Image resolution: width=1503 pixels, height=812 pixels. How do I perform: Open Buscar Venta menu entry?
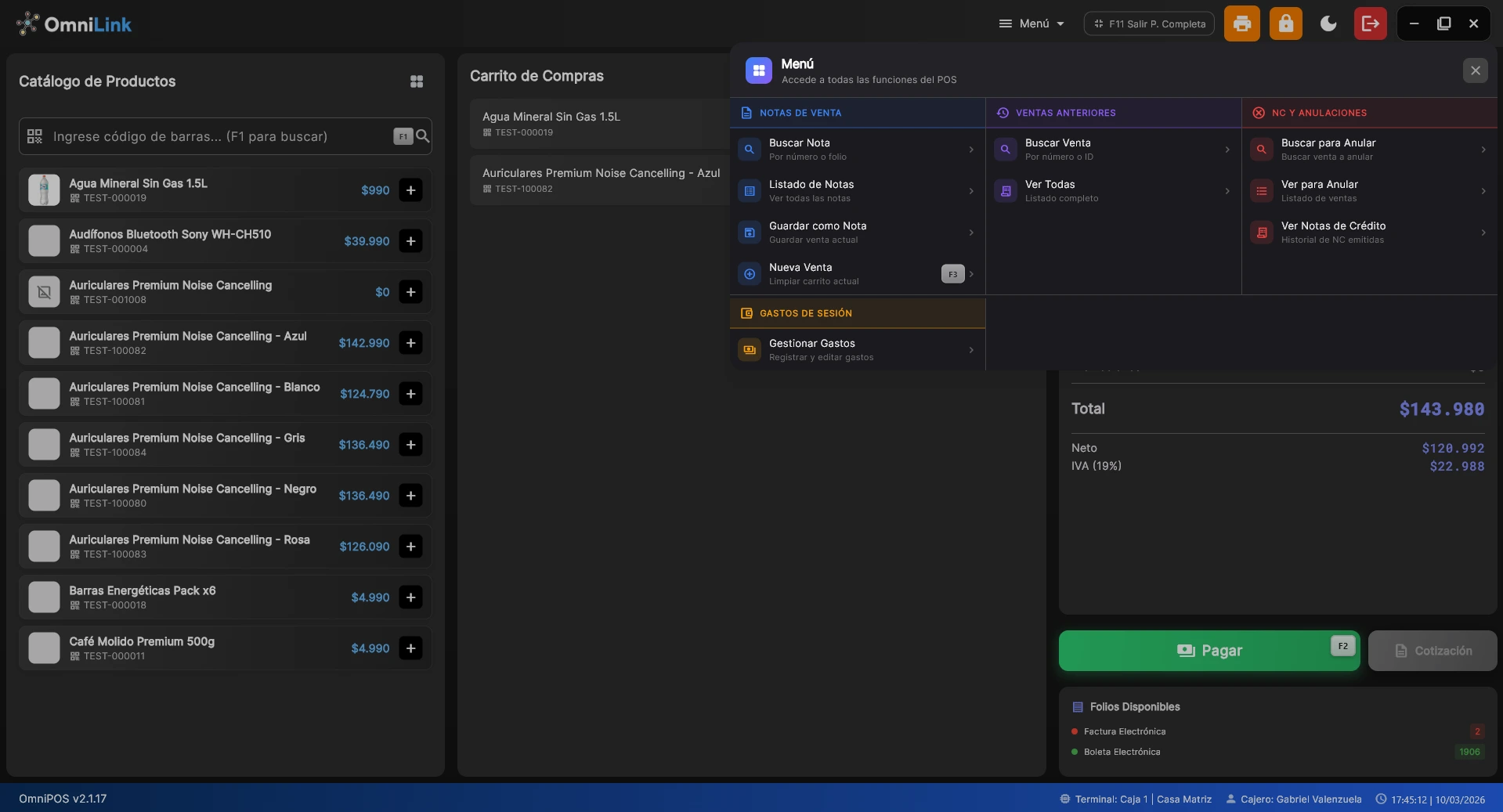1113,150
